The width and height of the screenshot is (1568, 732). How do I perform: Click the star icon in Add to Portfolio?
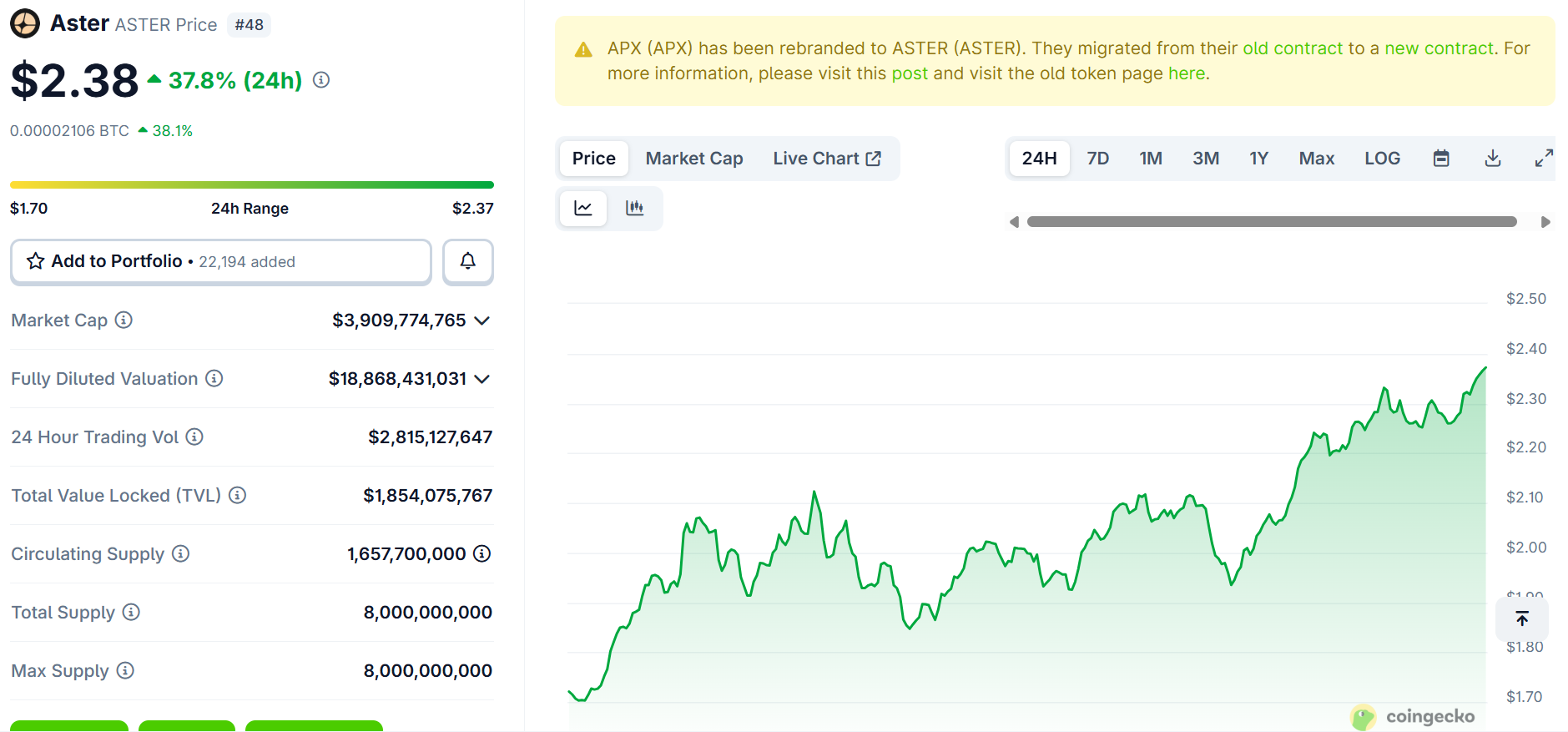click(35, 261)
